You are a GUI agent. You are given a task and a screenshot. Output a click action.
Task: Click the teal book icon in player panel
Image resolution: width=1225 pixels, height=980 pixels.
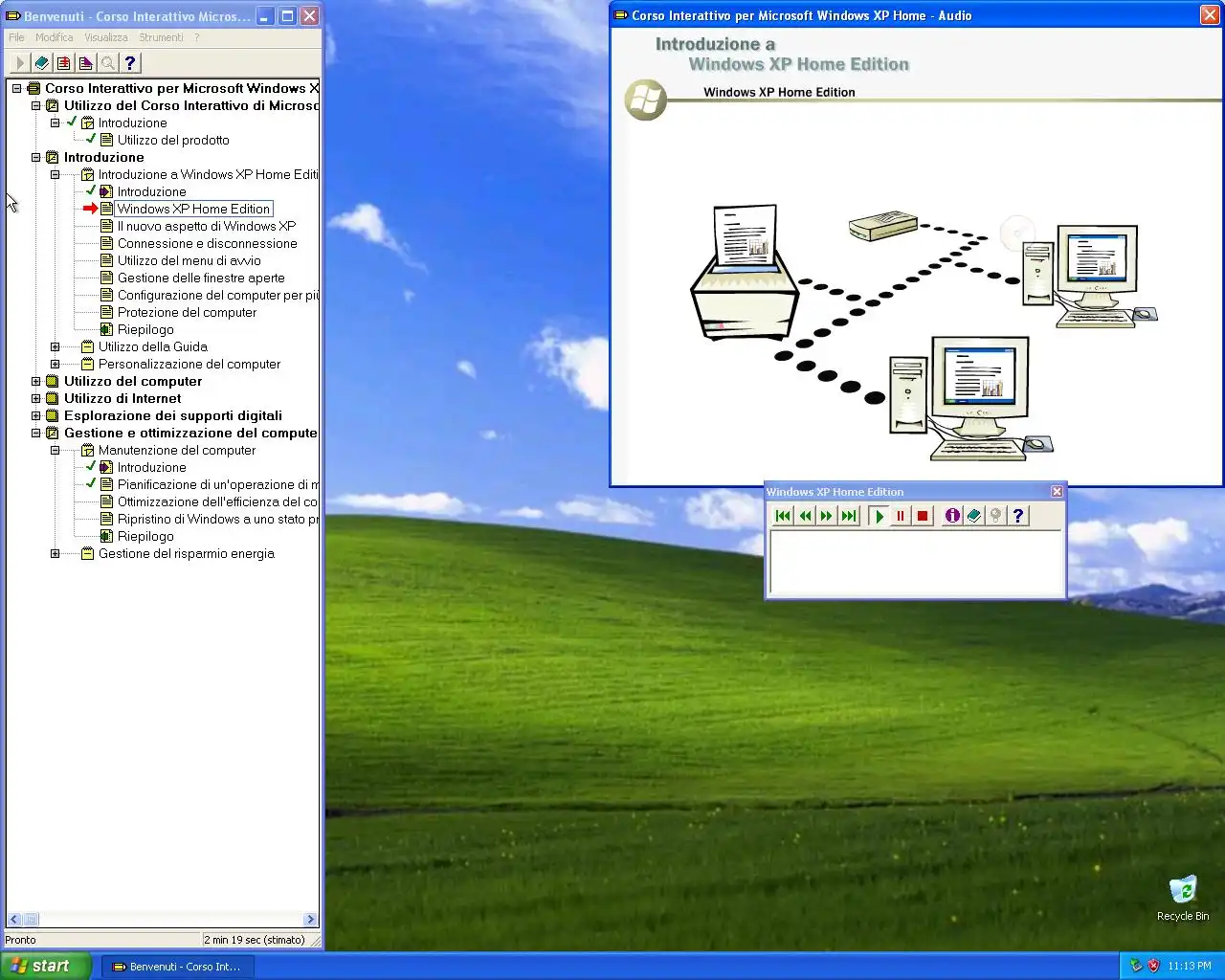coord(974,516)
